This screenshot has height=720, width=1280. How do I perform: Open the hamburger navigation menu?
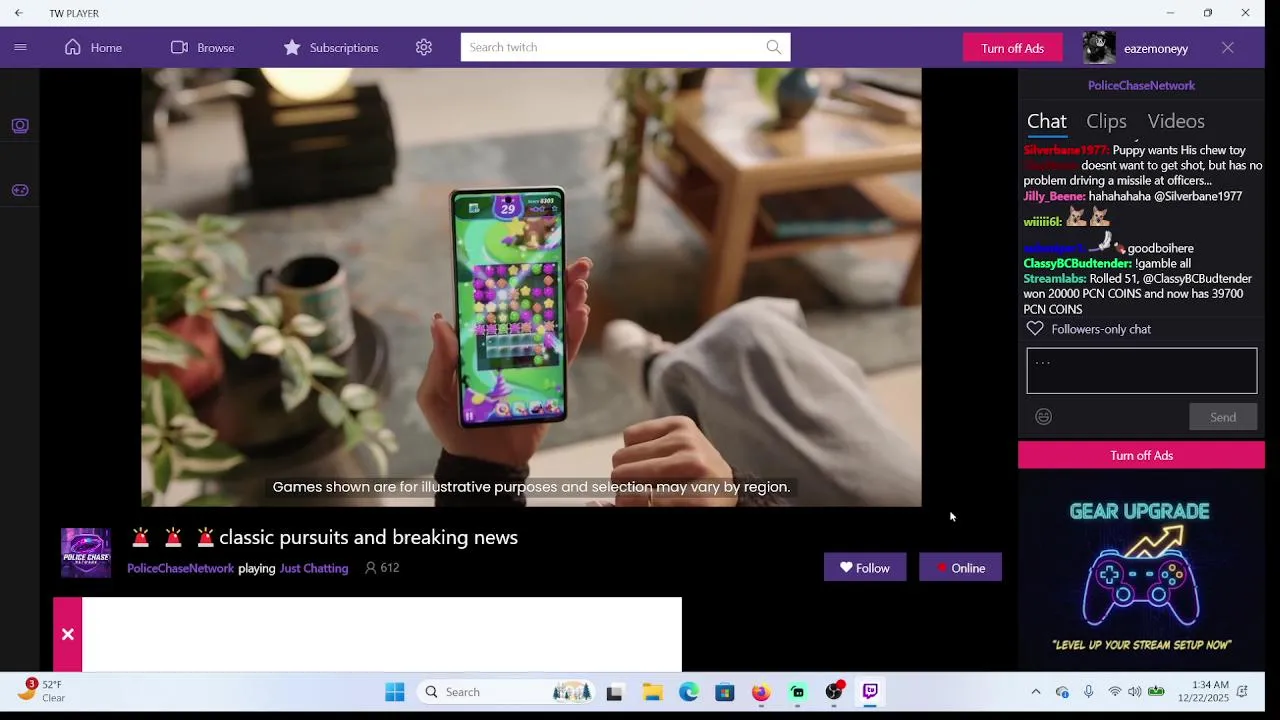(x=20, y=47)
